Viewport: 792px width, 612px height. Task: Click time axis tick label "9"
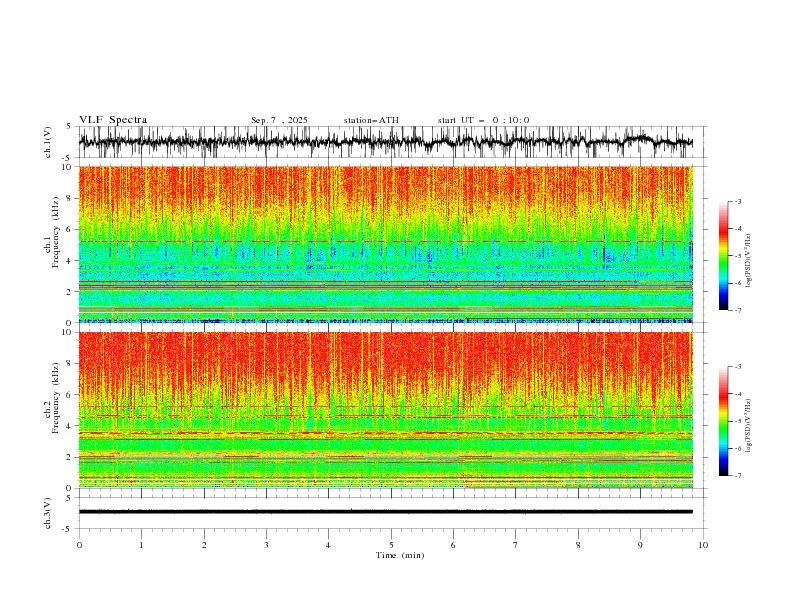tap(640, 545)
